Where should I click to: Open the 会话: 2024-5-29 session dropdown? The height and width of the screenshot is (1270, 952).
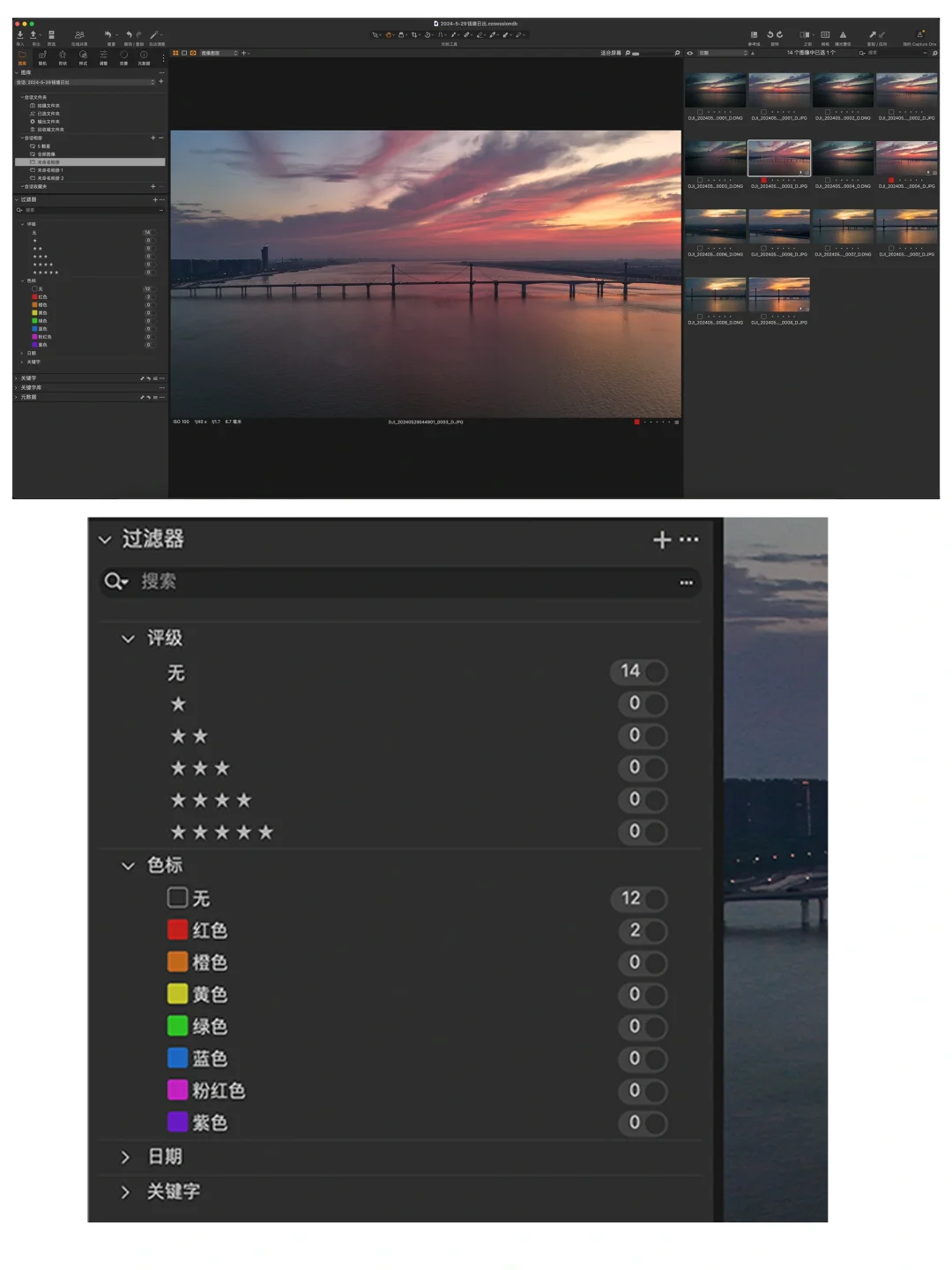point(85,82)
